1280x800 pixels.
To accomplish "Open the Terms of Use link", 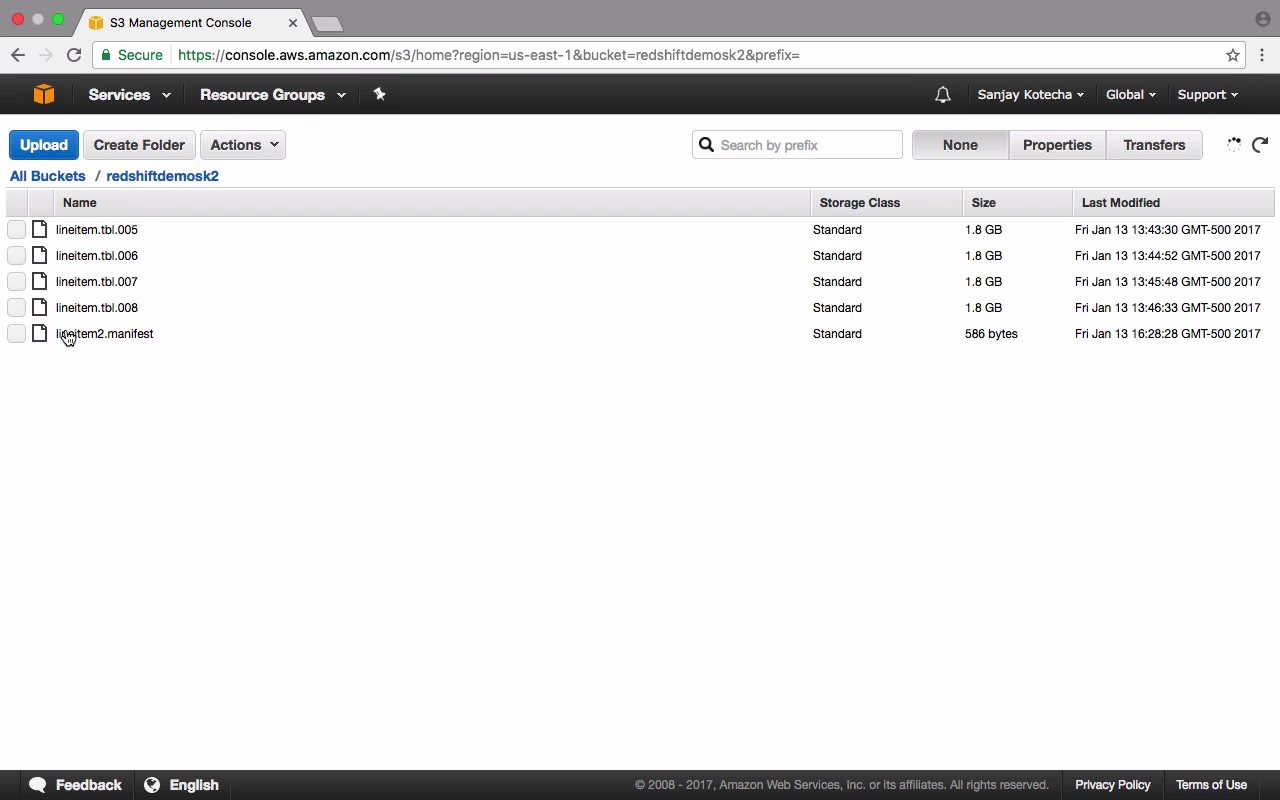I will pyautogui.click(x=1211, y=785).
